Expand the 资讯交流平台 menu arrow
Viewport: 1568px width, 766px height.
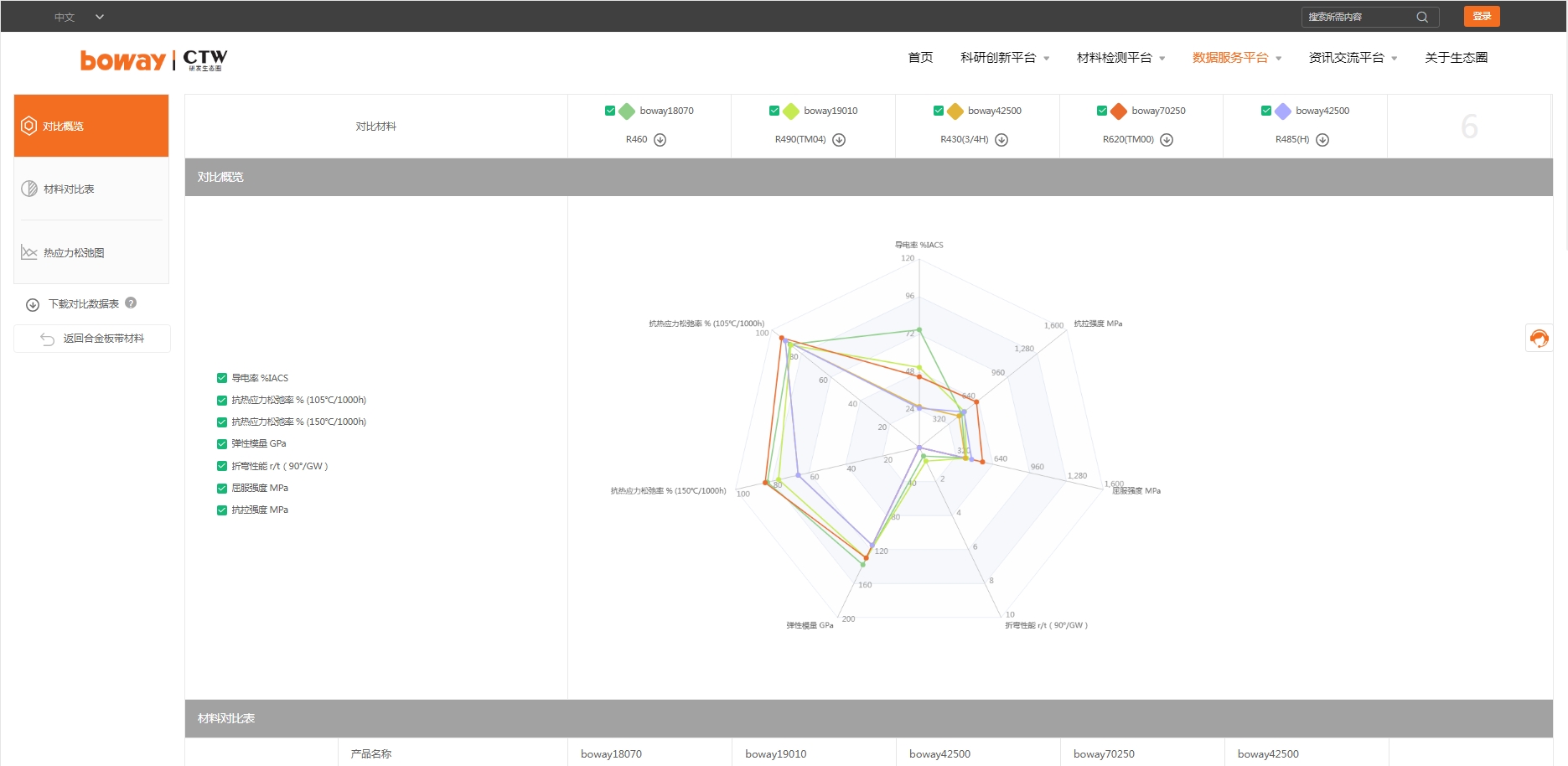1395,59
